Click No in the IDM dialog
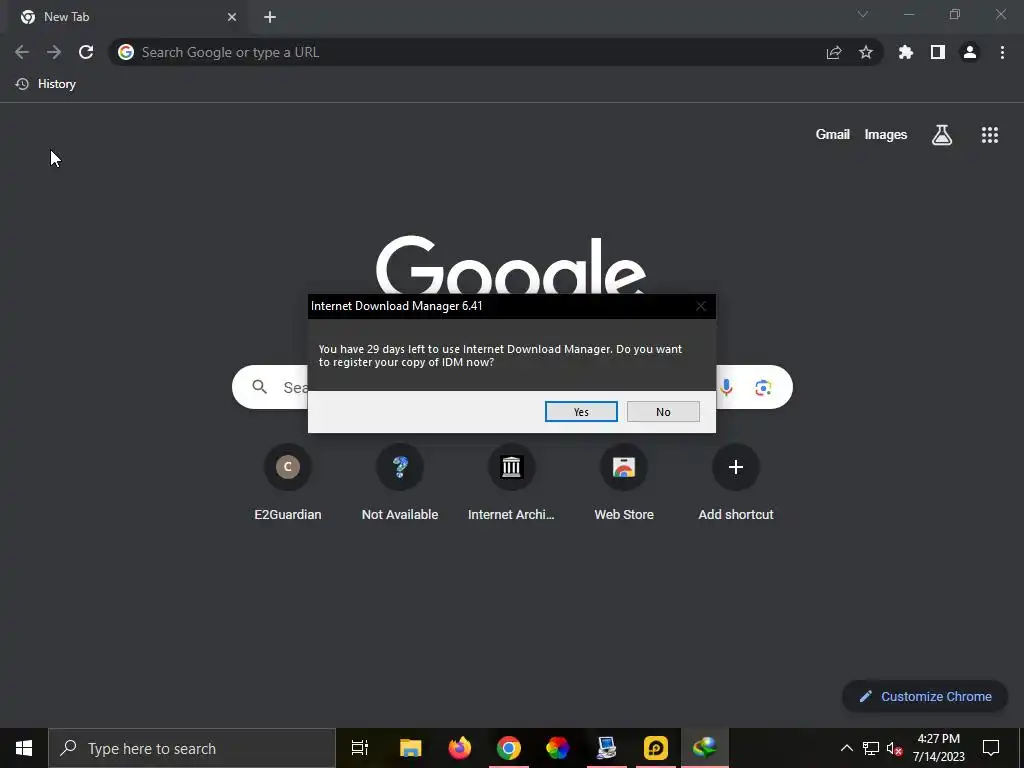This screenshot has width=1024, height=768. click(x=663, y=411)
